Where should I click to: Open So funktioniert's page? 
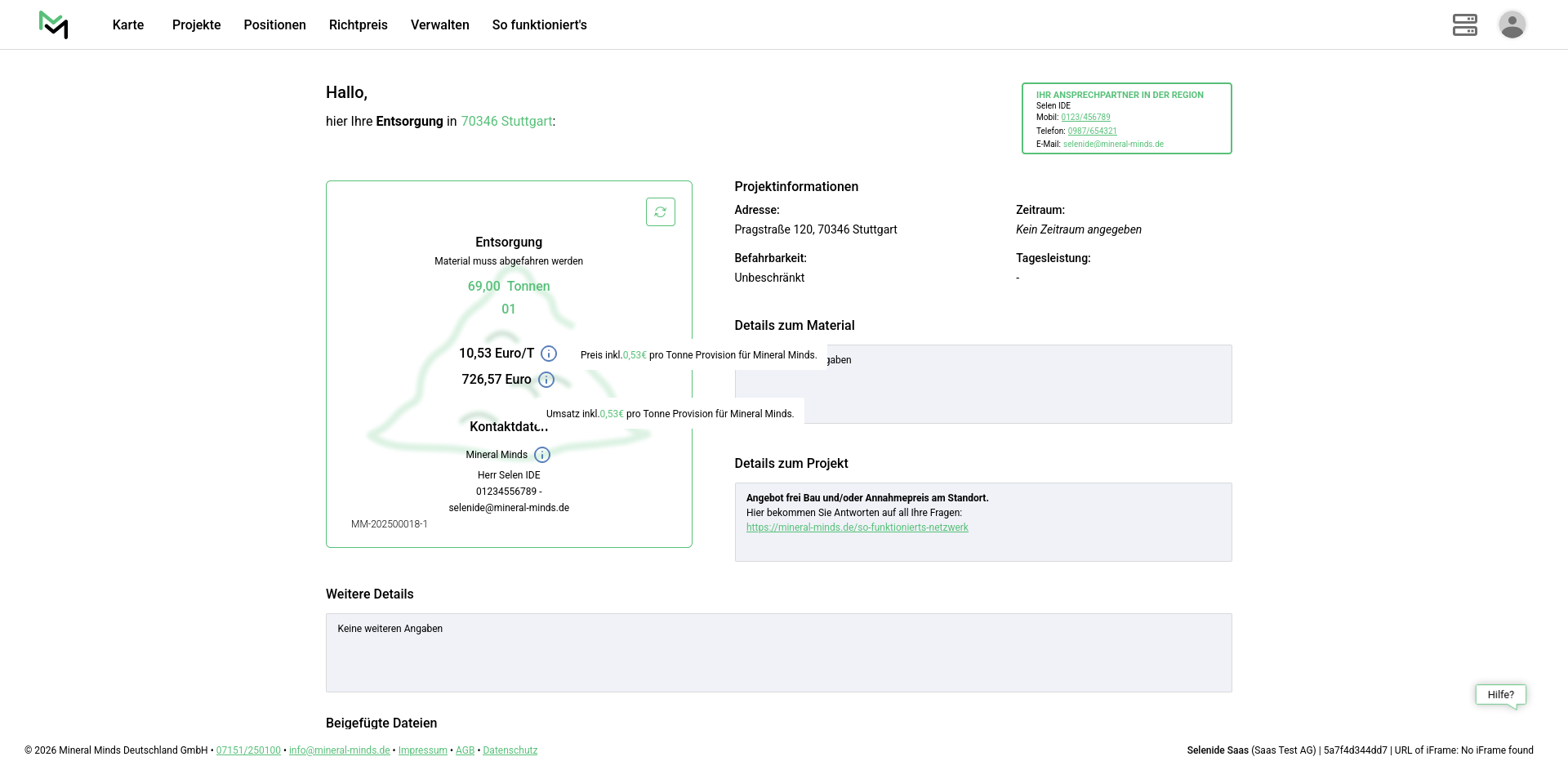point(539,25)
